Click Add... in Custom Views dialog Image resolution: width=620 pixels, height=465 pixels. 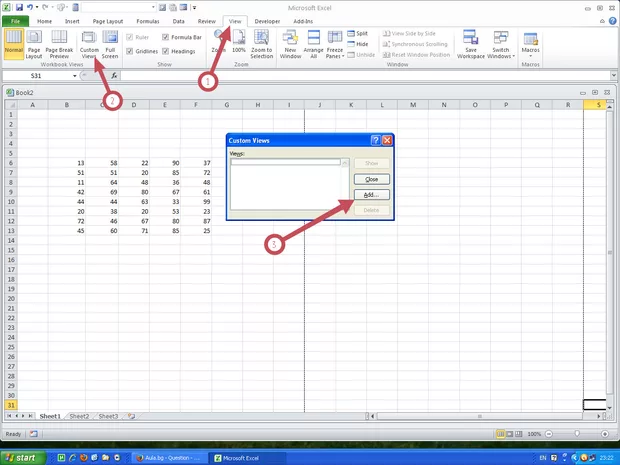tap(371, 194)
